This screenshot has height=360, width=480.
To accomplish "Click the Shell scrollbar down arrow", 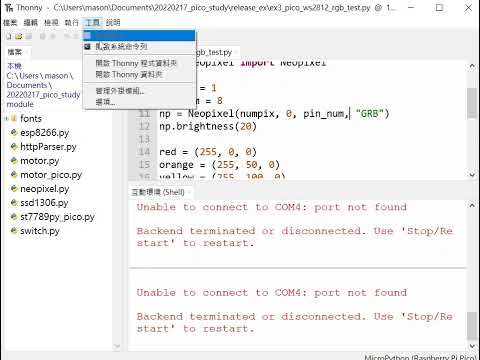I will point(472,346).
